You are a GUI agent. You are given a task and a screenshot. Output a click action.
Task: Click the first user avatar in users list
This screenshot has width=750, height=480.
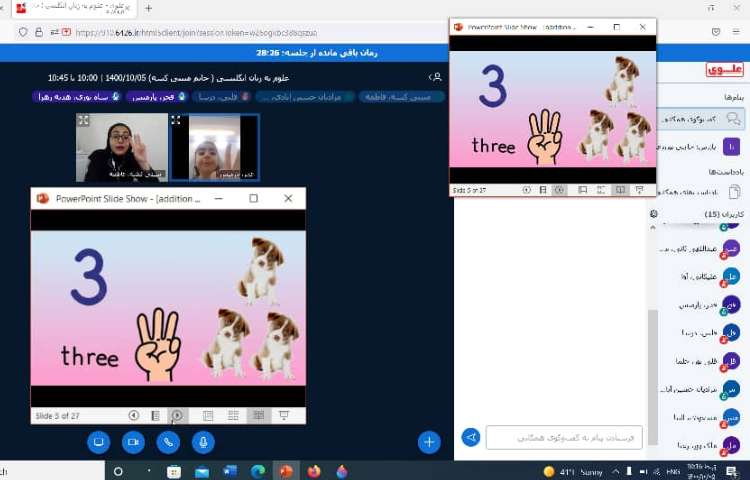[x=731, y=221]
